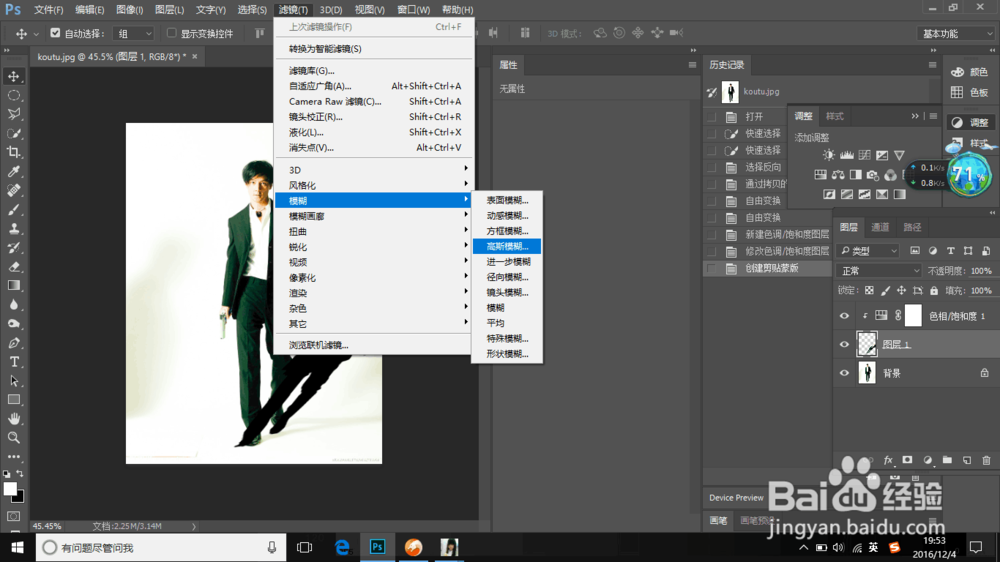Viewport: 1000px width, 562px height.
Task: Choose 动感模糊 menu entry
Action: click(x=507, y=216)
